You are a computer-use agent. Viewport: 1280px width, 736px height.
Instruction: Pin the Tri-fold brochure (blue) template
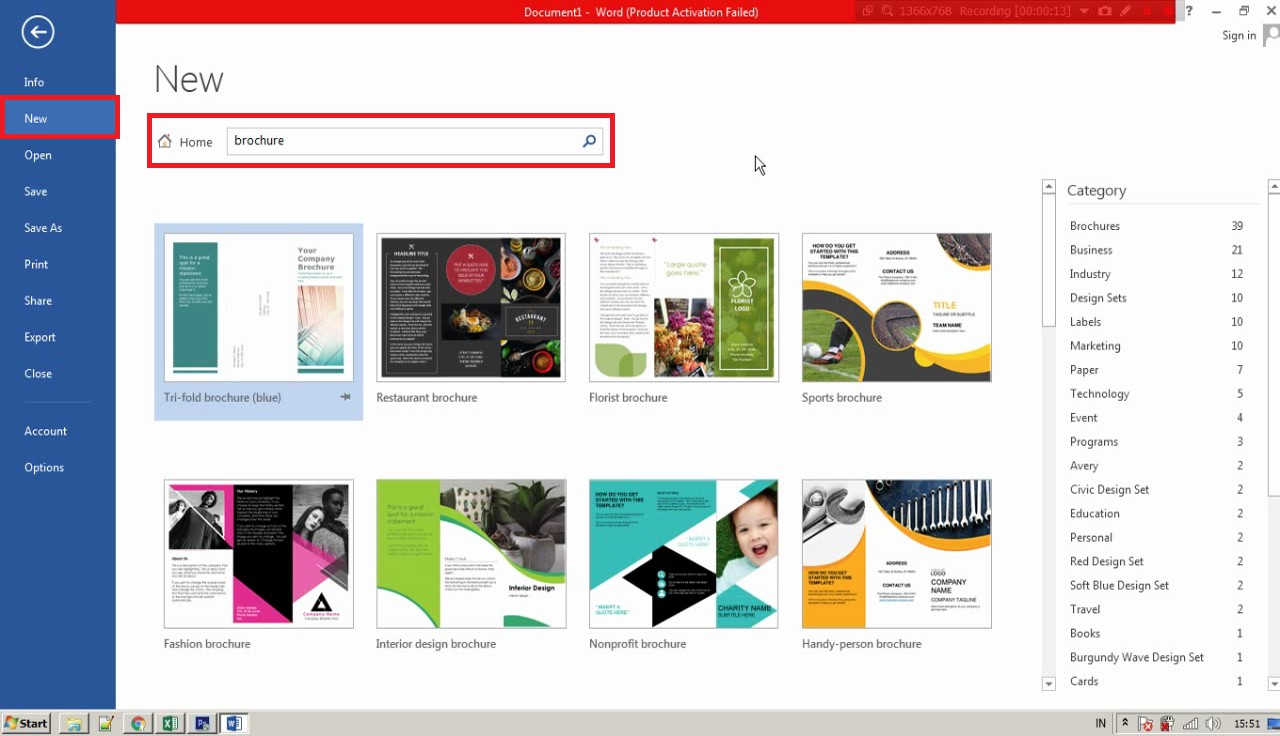(345, 397)
